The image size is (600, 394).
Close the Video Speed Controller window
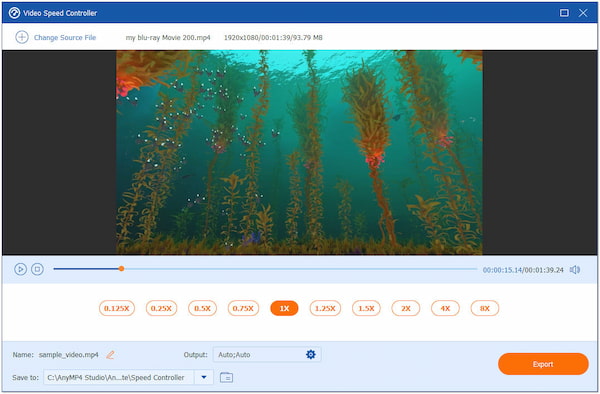pyautogui.click(x=583, y=13)
